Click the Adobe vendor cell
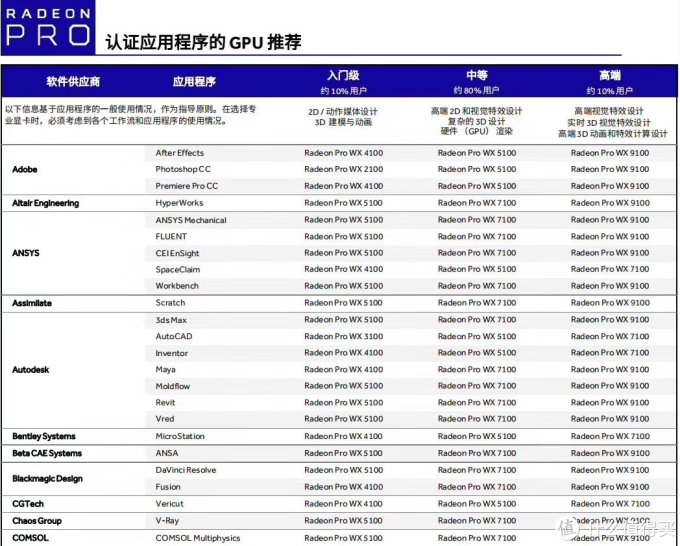Viewport: 680px width, 546px height. (x=25, y=170)
